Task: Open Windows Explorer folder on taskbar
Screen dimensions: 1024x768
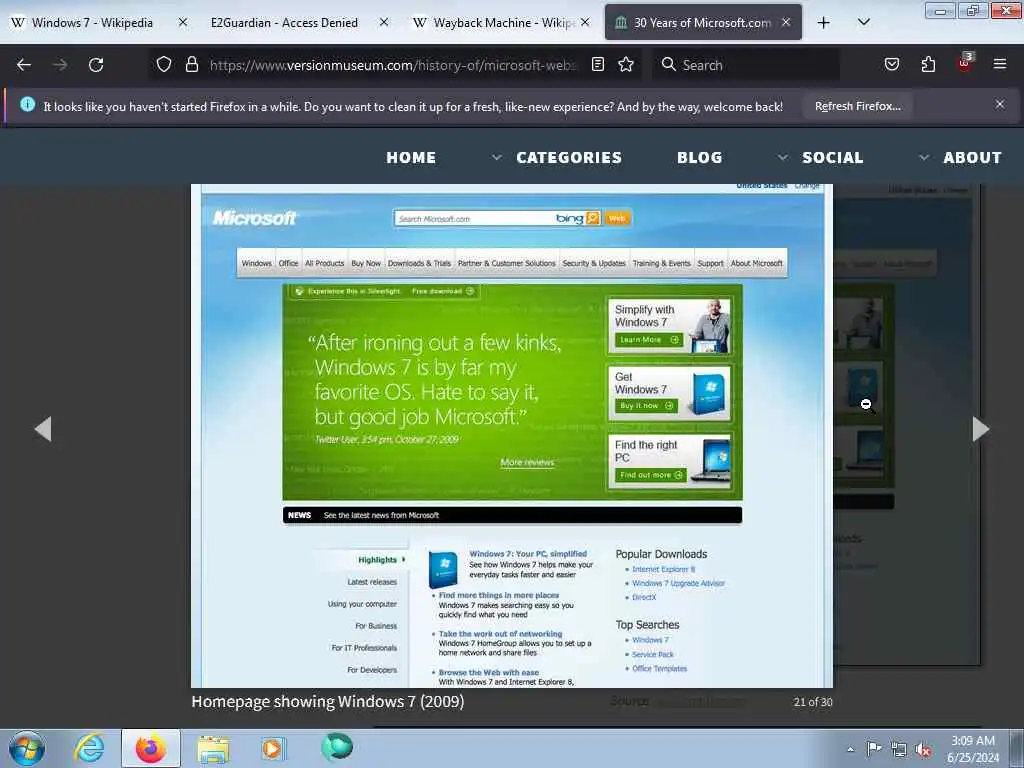Action: click(214, 749)
